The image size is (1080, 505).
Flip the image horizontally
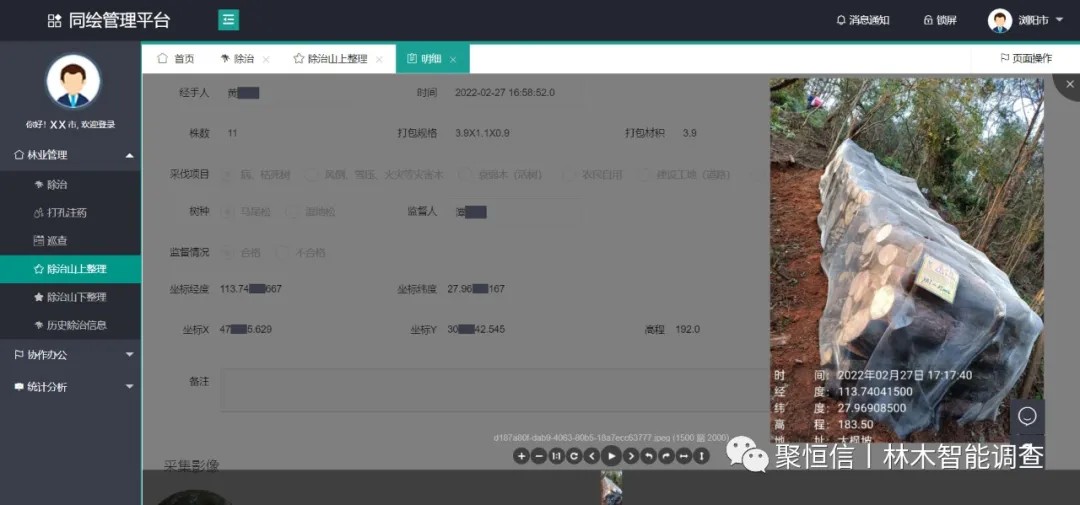[x=684, y=456]
